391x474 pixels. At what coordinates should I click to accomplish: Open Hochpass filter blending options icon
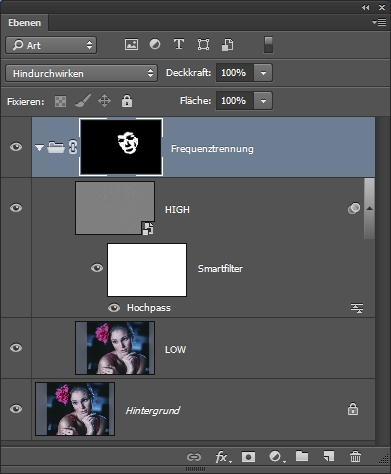[357, 308]
